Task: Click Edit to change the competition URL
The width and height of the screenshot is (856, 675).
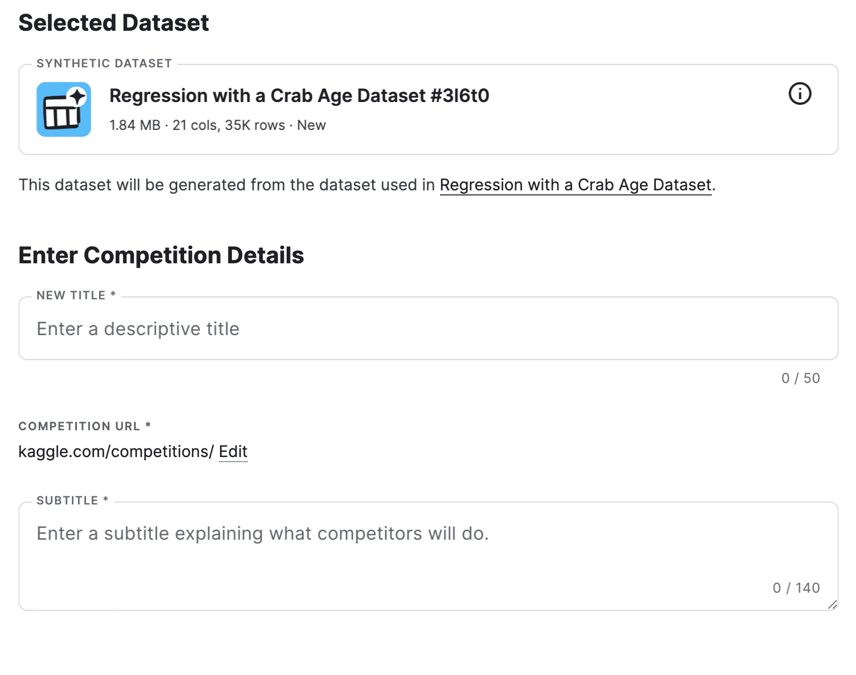Action: [233, 452]
